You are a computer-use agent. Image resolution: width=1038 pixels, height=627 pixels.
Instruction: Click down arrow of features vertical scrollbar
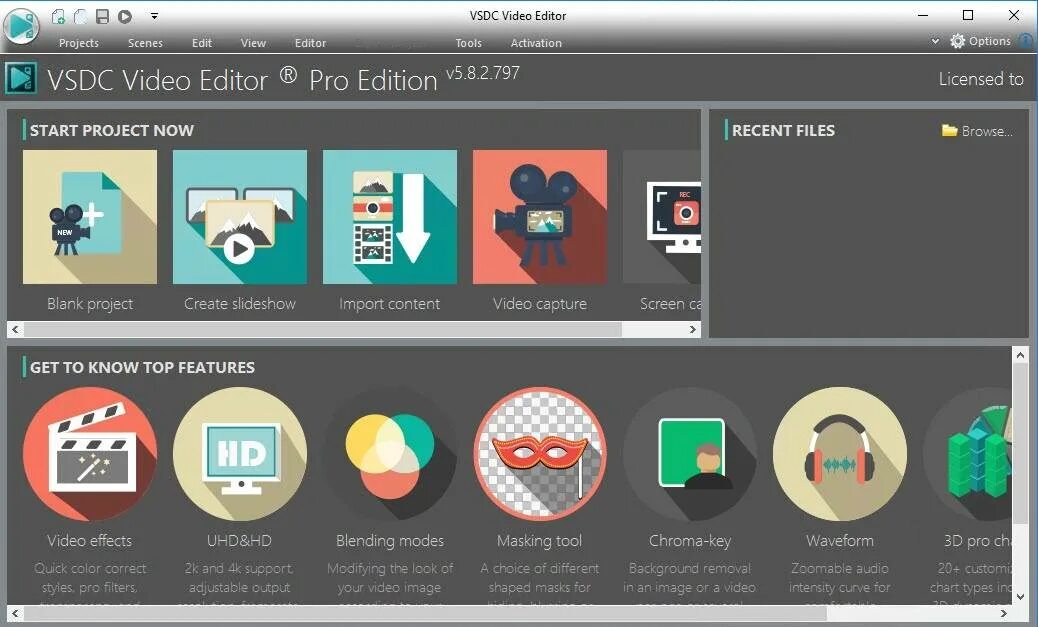click(1020, 596)
